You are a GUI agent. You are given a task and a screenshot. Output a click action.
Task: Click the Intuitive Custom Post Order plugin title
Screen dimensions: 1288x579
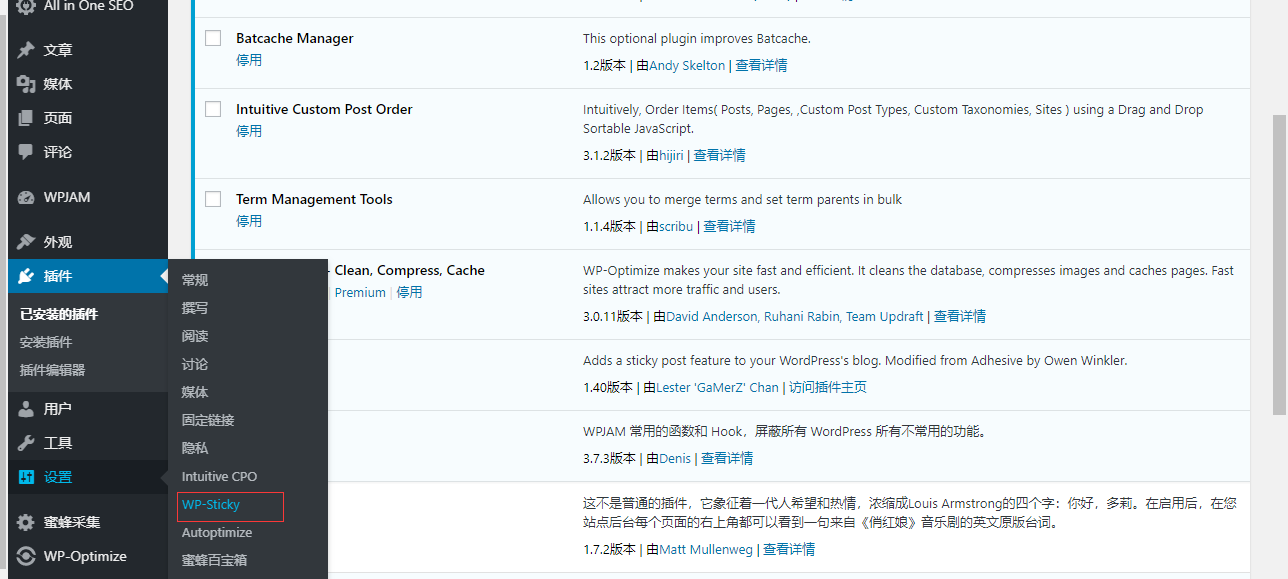click(x=324, y=109)
